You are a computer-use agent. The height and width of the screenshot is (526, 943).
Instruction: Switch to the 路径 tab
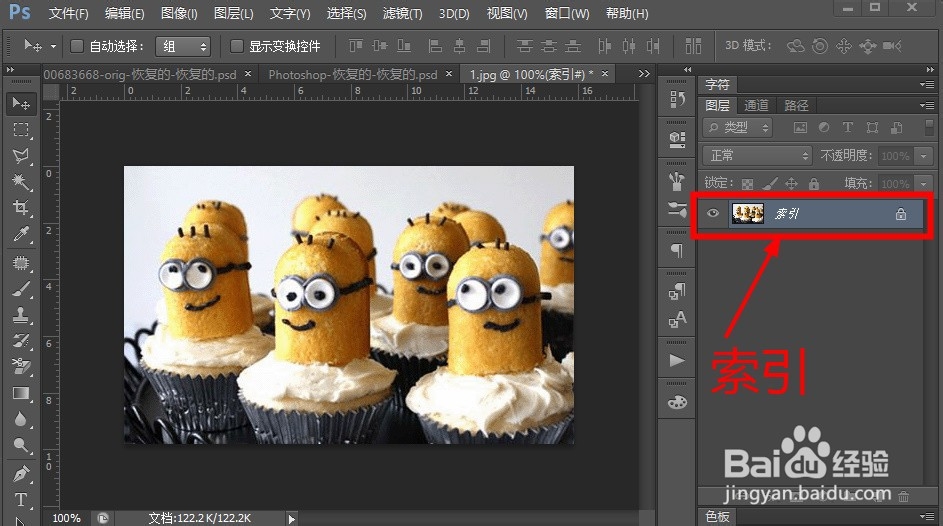tap(796, 105)
